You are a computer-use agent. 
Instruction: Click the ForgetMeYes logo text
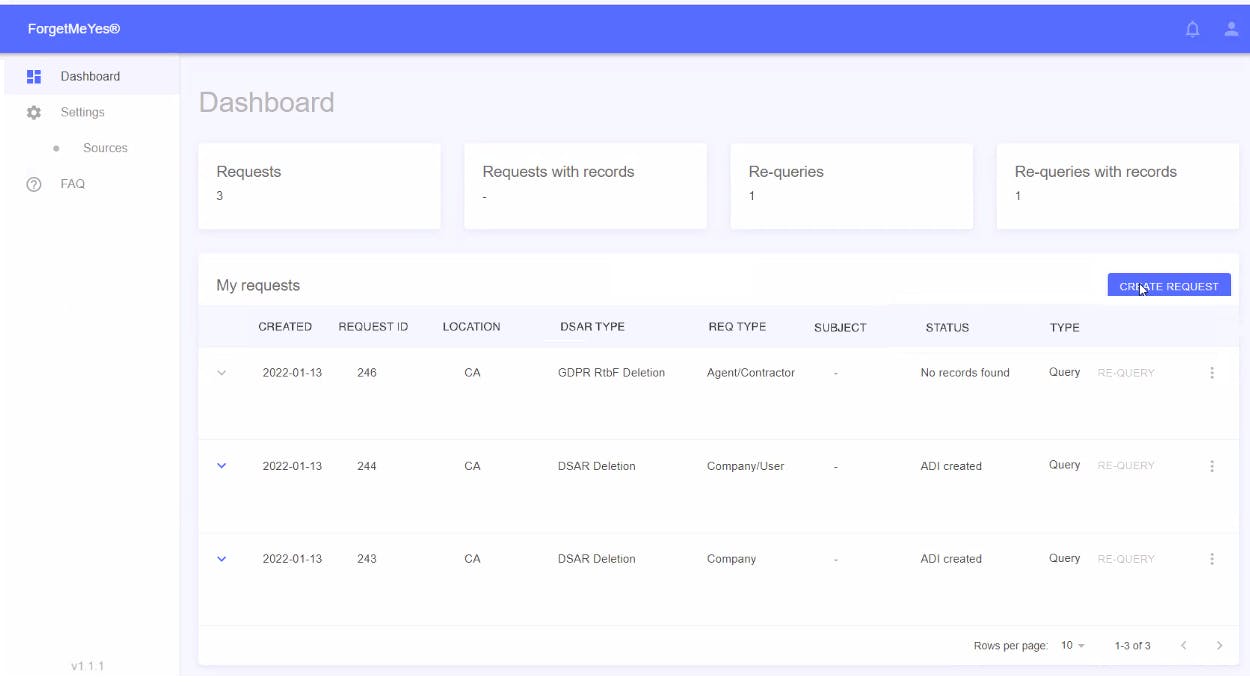pyautogui.click(x=74, y=29)
